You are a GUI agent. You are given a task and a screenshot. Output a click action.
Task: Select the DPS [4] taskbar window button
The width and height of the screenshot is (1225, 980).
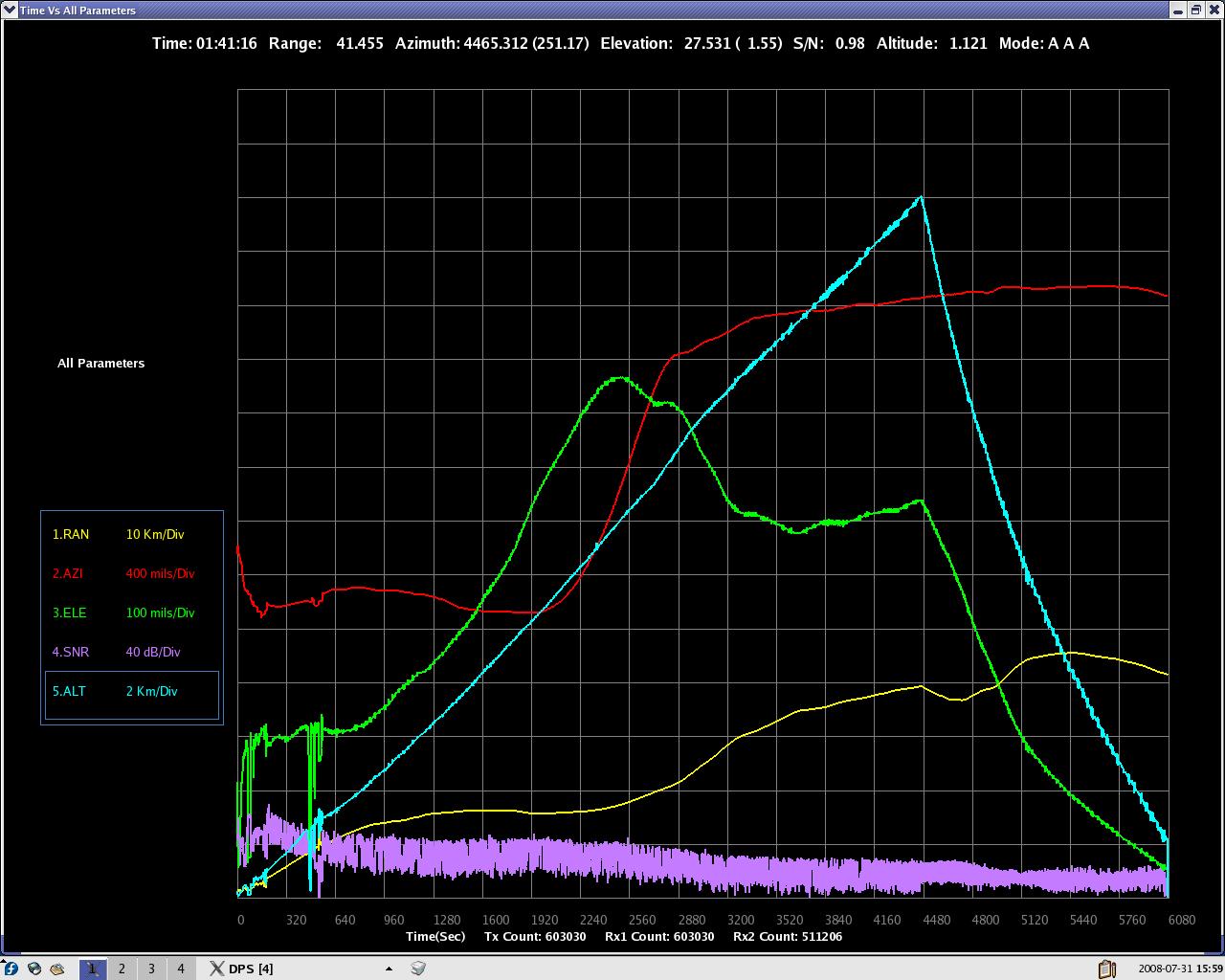click(x=241, y=969)
